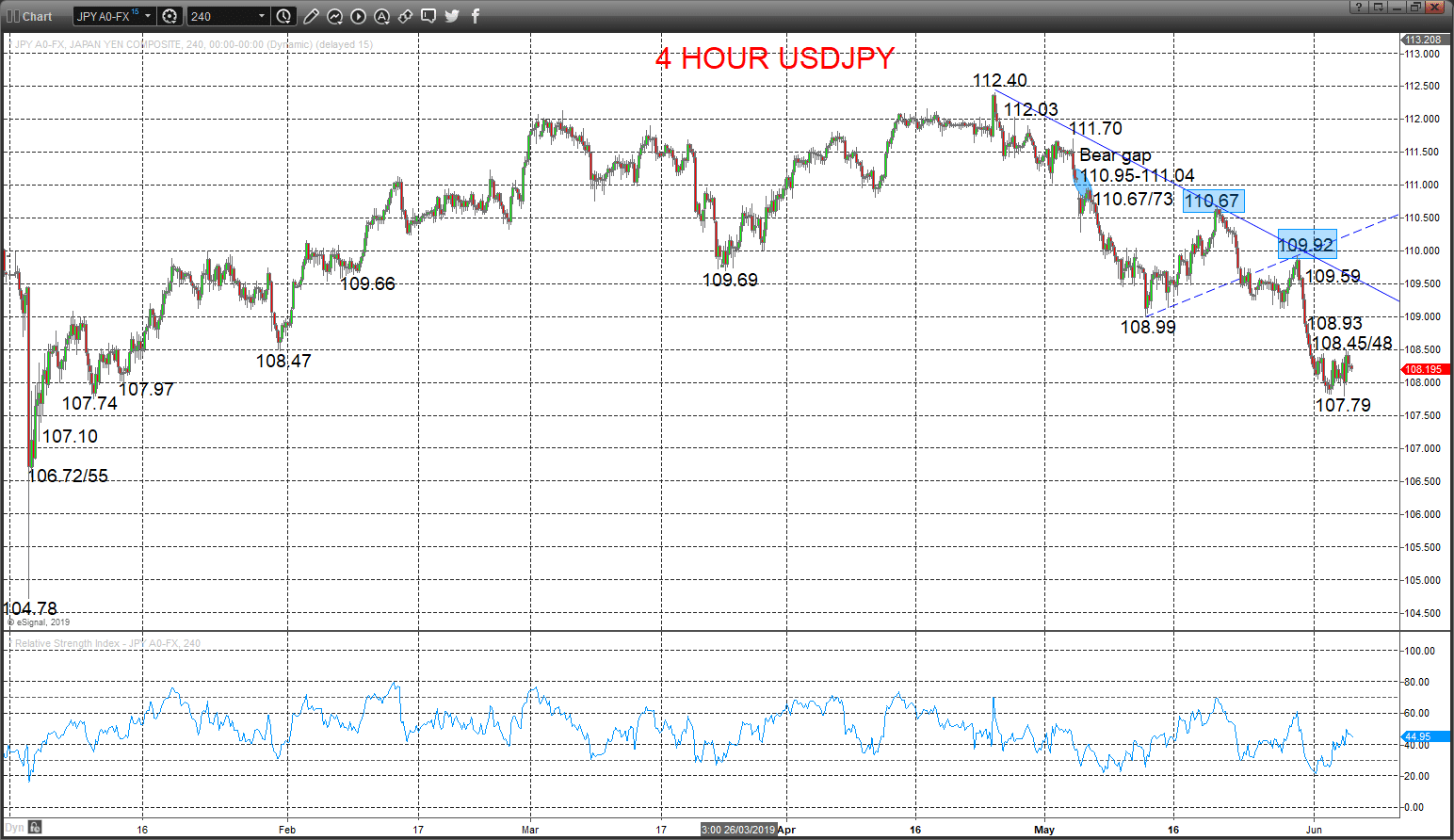Click the eSignal 2019 copyright text

point(39,622)
